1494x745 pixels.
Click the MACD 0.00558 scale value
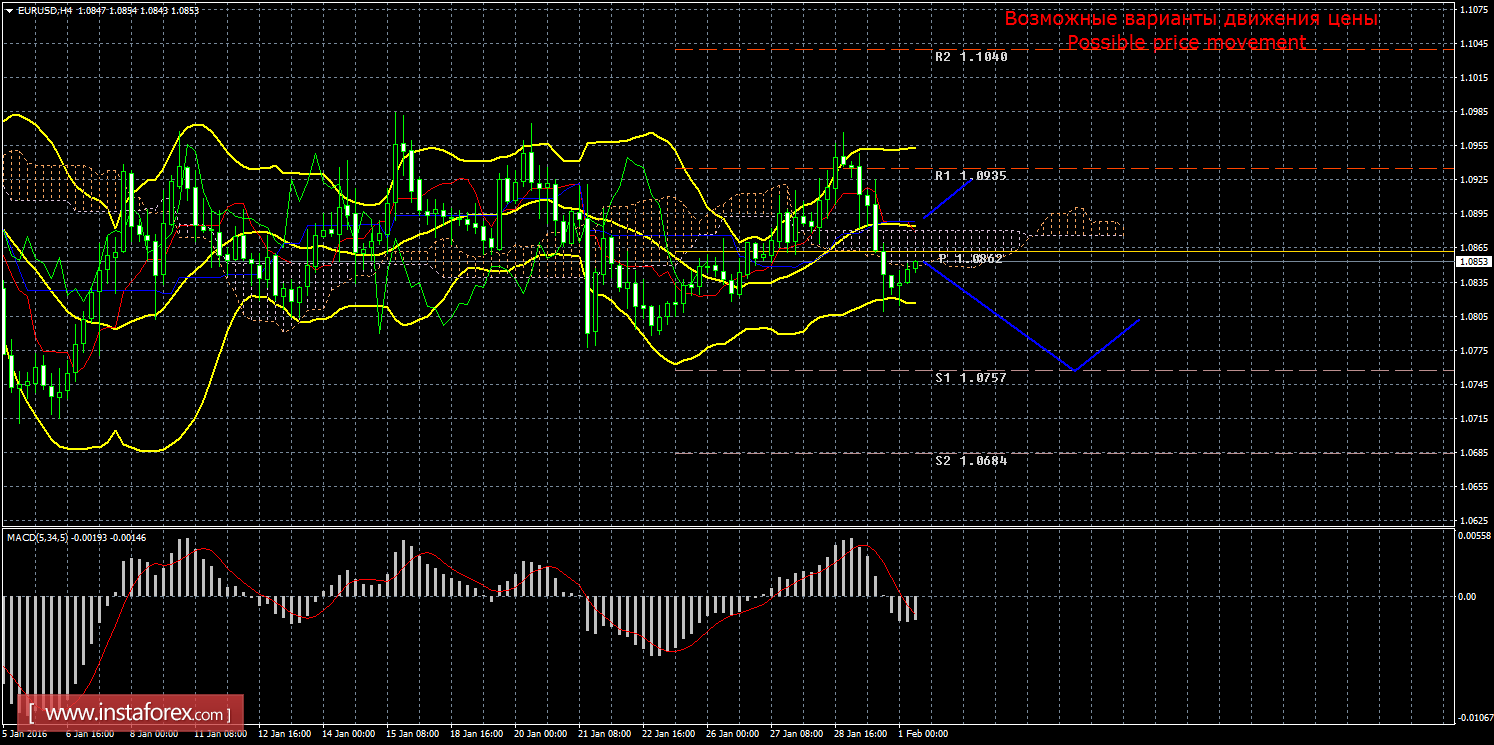pyautogui.click(x=1473, y=536)
